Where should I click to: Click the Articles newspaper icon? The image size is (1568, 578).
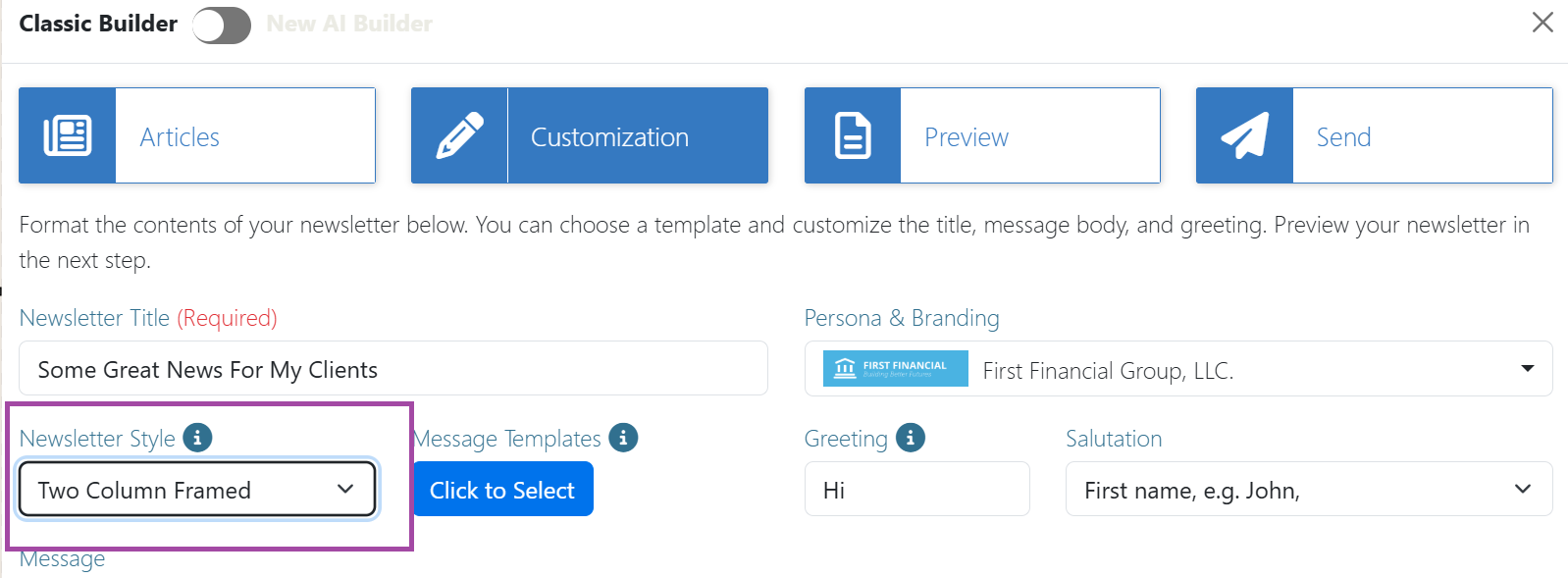tap(68, 135)
